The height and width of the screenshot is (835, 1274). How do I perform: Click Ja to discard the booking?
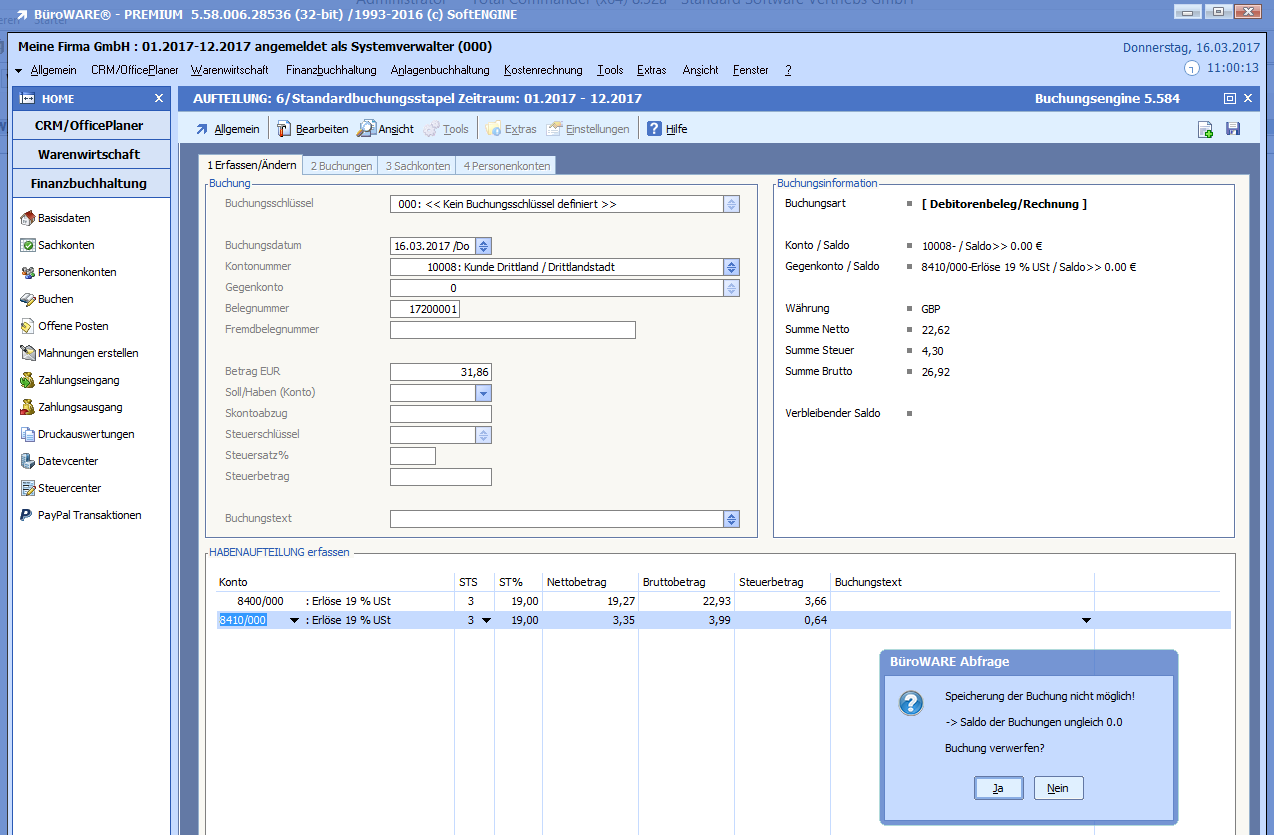click(x=998, y=788)
